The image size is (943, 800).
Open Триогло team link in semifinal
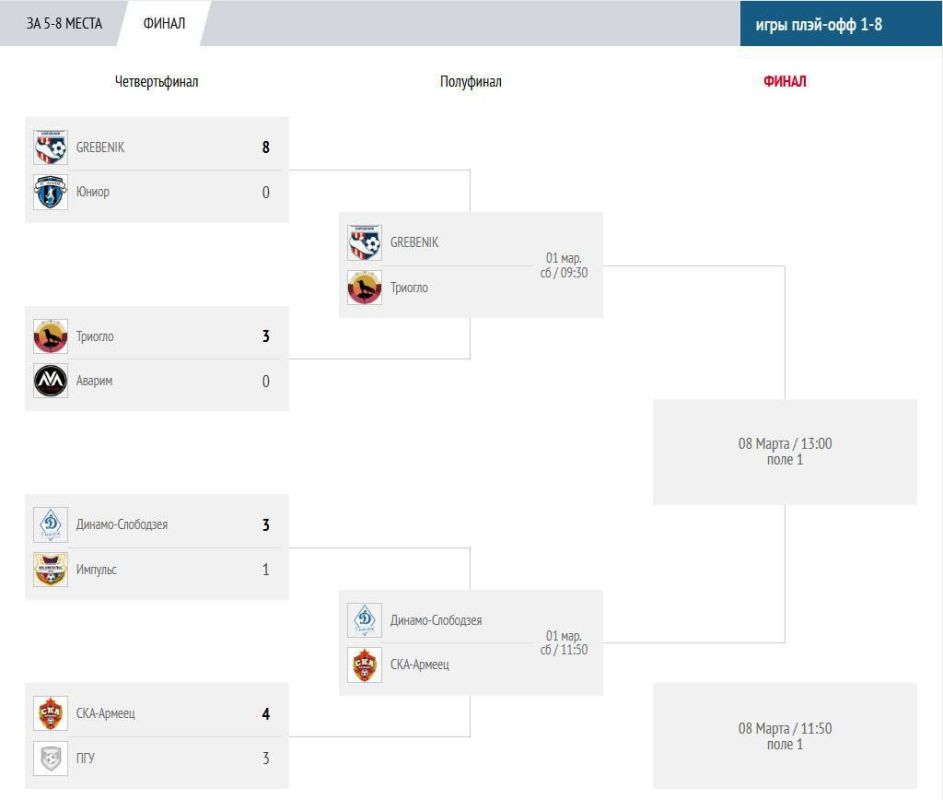click(410, 288)
